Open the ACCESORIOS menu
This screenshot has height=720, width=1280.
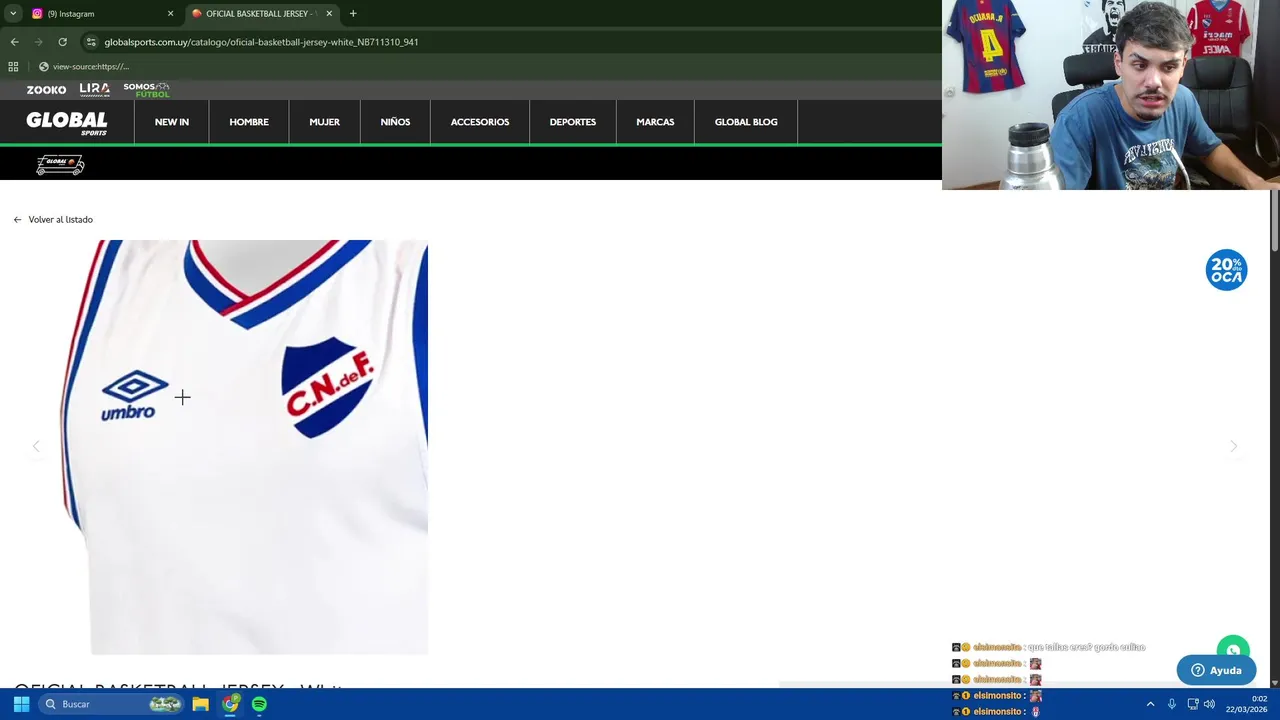pos(480,122)
